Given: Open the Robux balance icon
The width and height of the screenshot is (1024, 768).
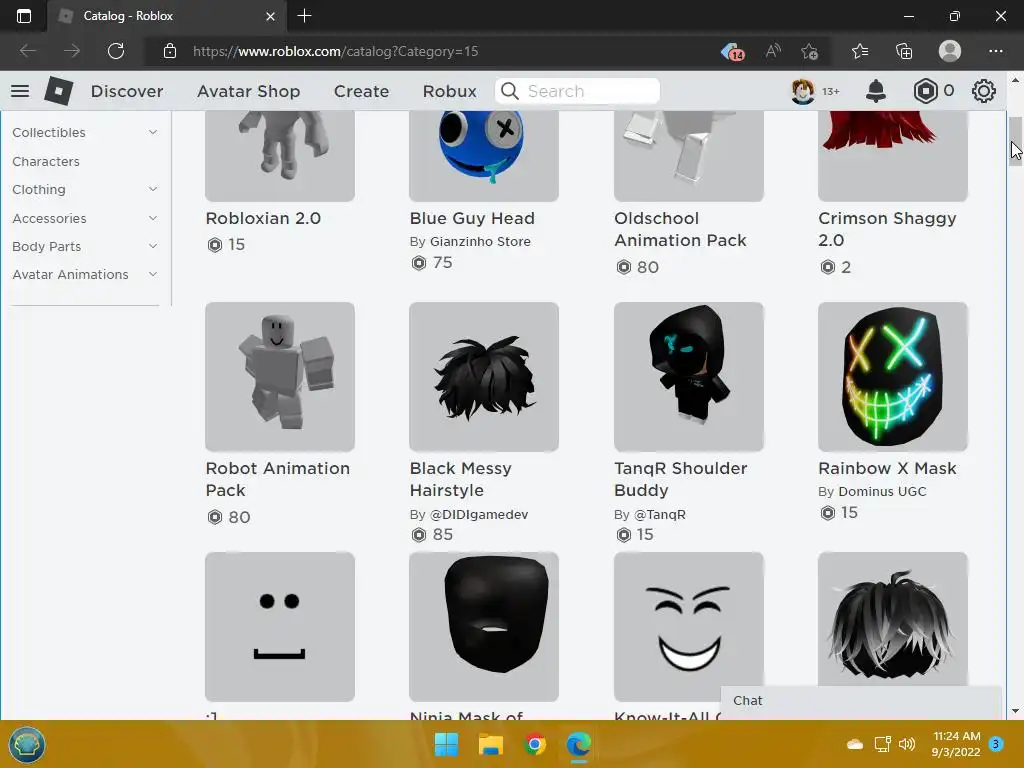Looking at the screenshot, I should pos(925,91).
